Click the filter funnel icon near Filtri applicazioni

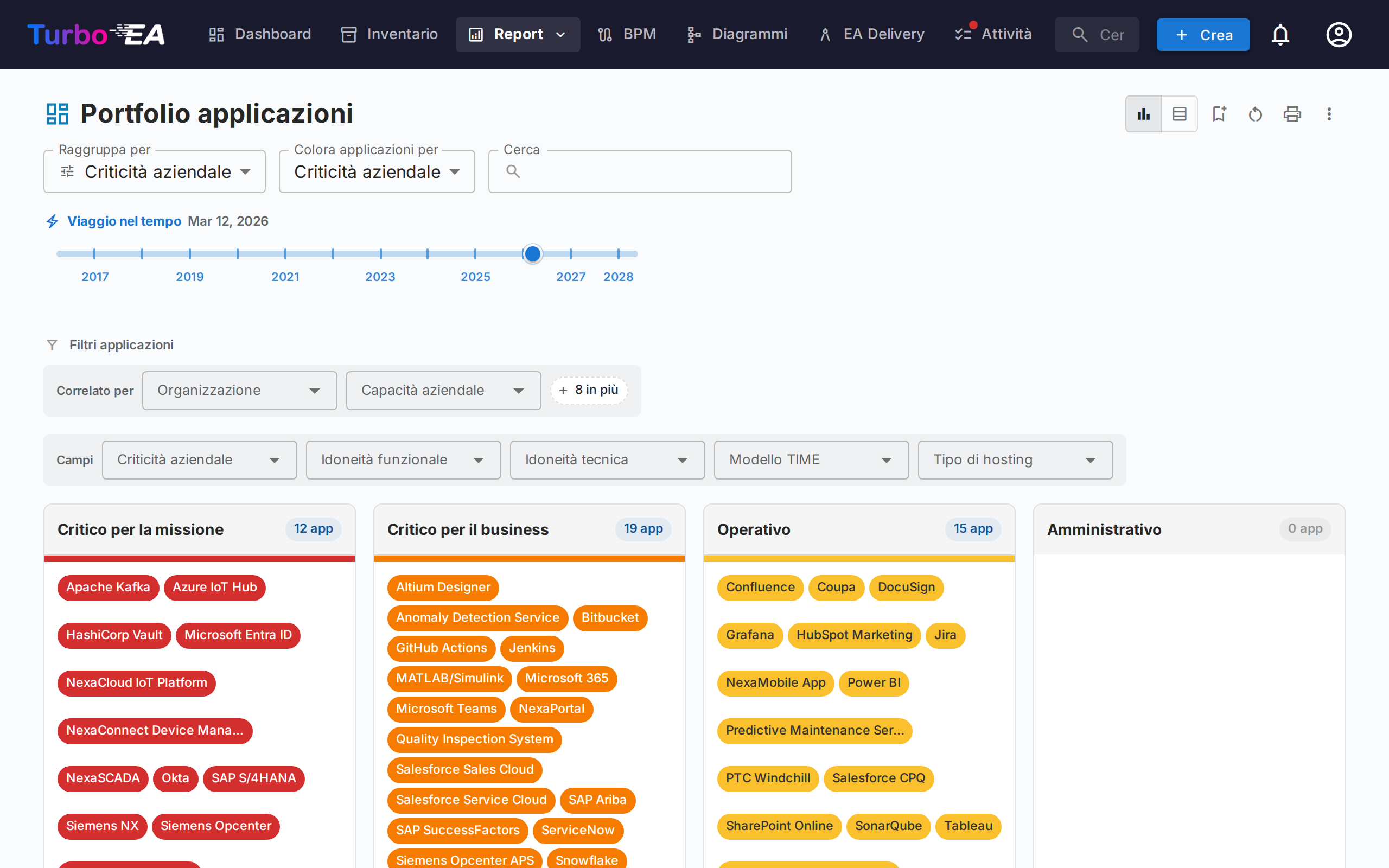[52, 344]
